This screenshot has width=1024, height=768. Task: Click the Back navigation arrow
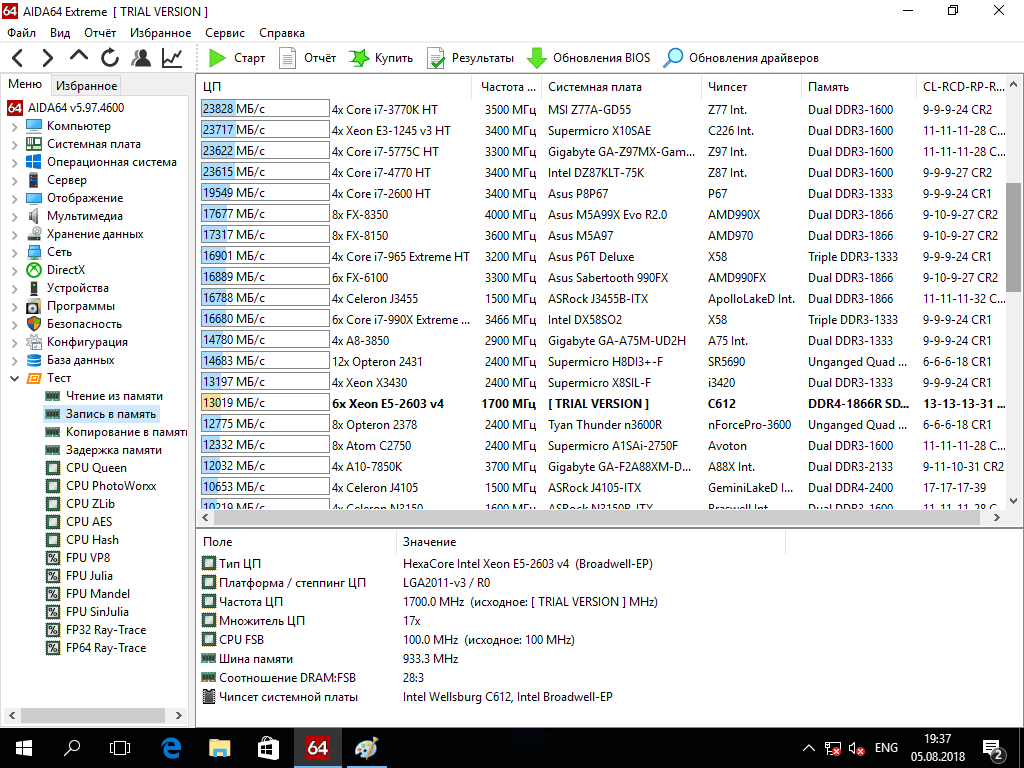click(x=18, y=58)
